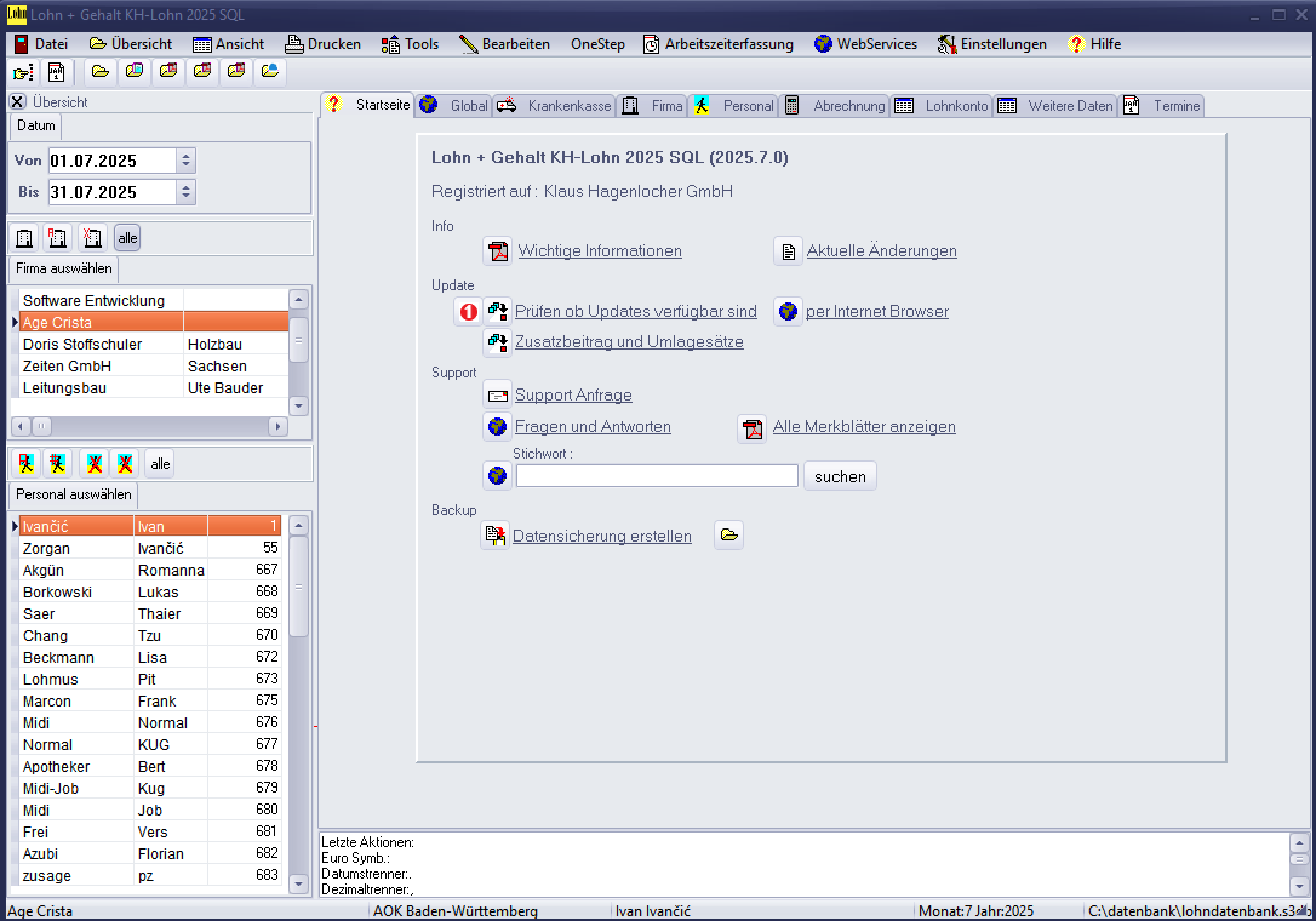Switch to the Lohnkonto tab
This screenshot has width=1316, height=921.
click(942, 106)
